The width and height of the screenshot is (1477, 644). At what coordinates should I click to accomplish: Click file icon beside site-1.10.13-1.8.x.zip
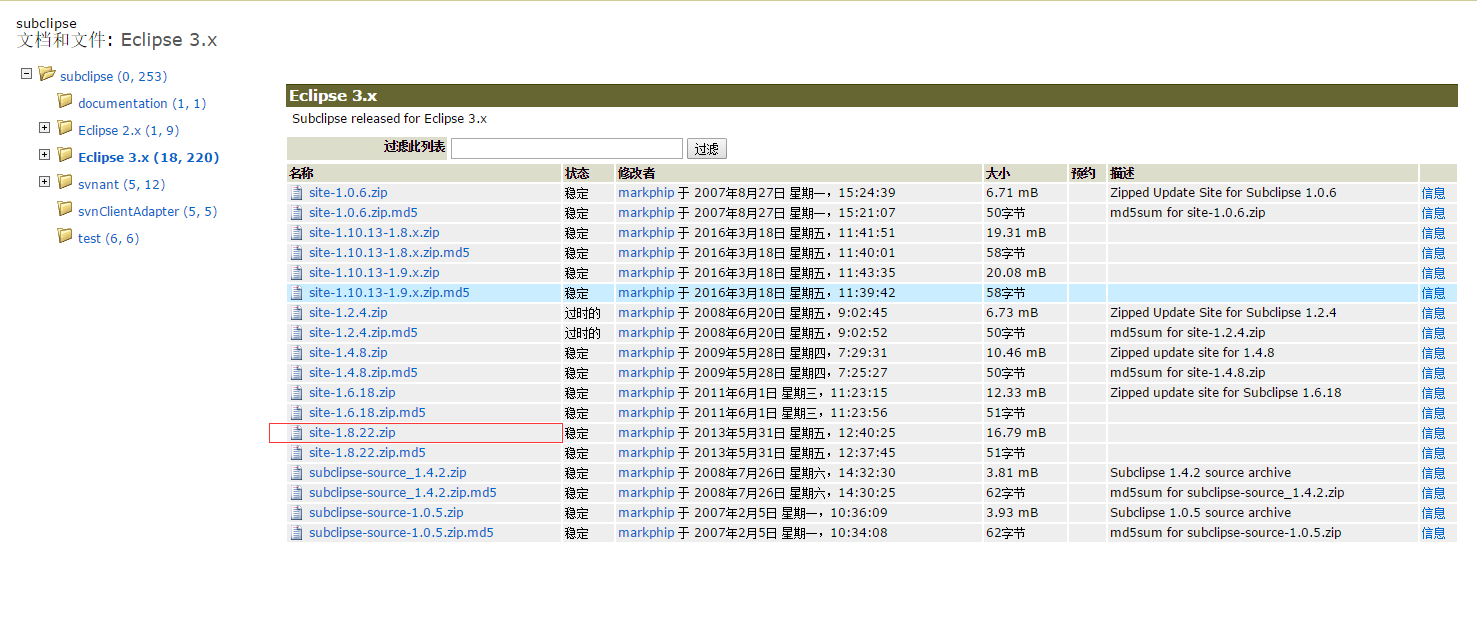[x=296, y=233]
